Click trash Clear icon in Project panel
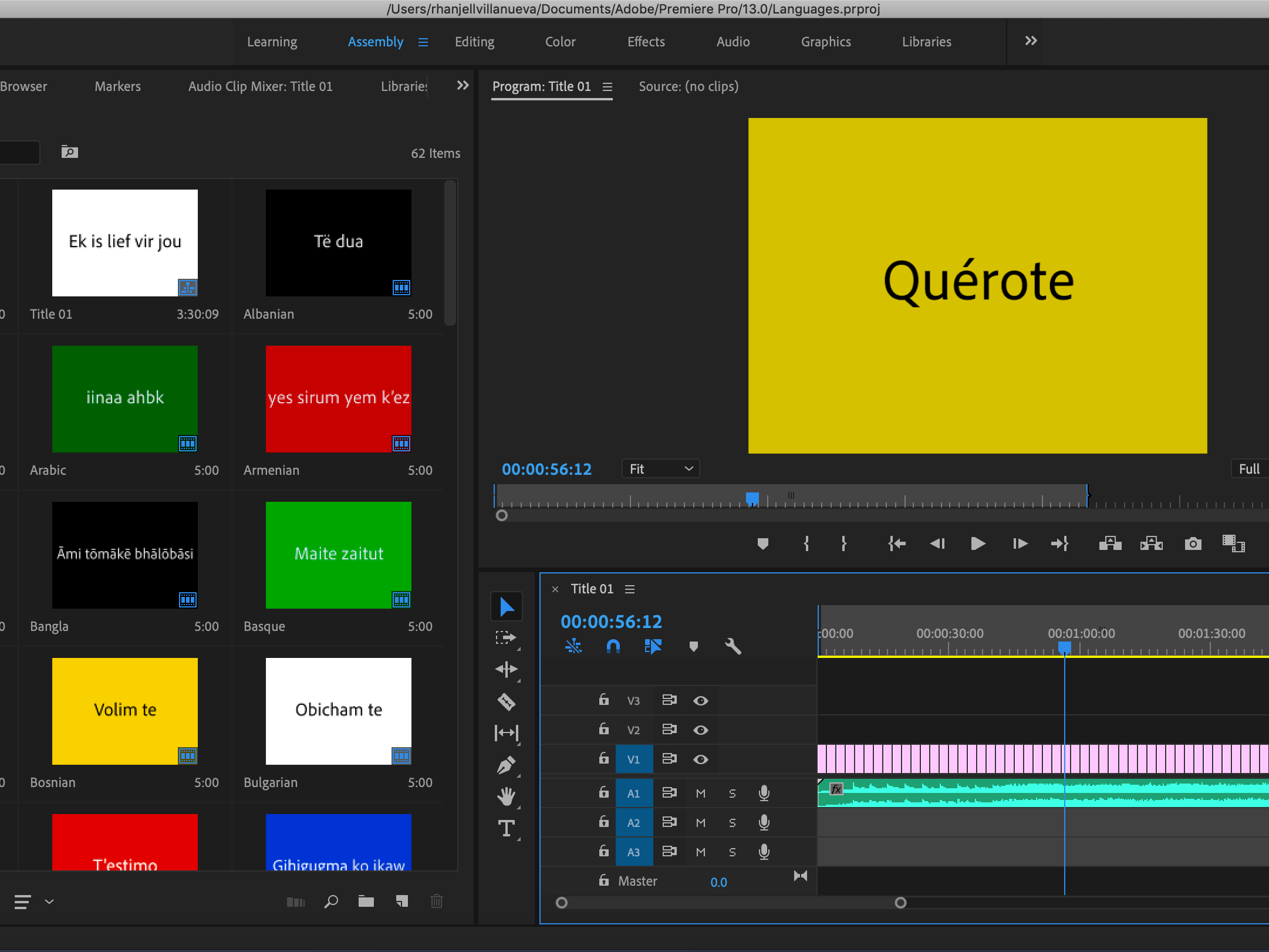Image resolution: width=1269 pixels, height=952 pixels. click(437, 901)
